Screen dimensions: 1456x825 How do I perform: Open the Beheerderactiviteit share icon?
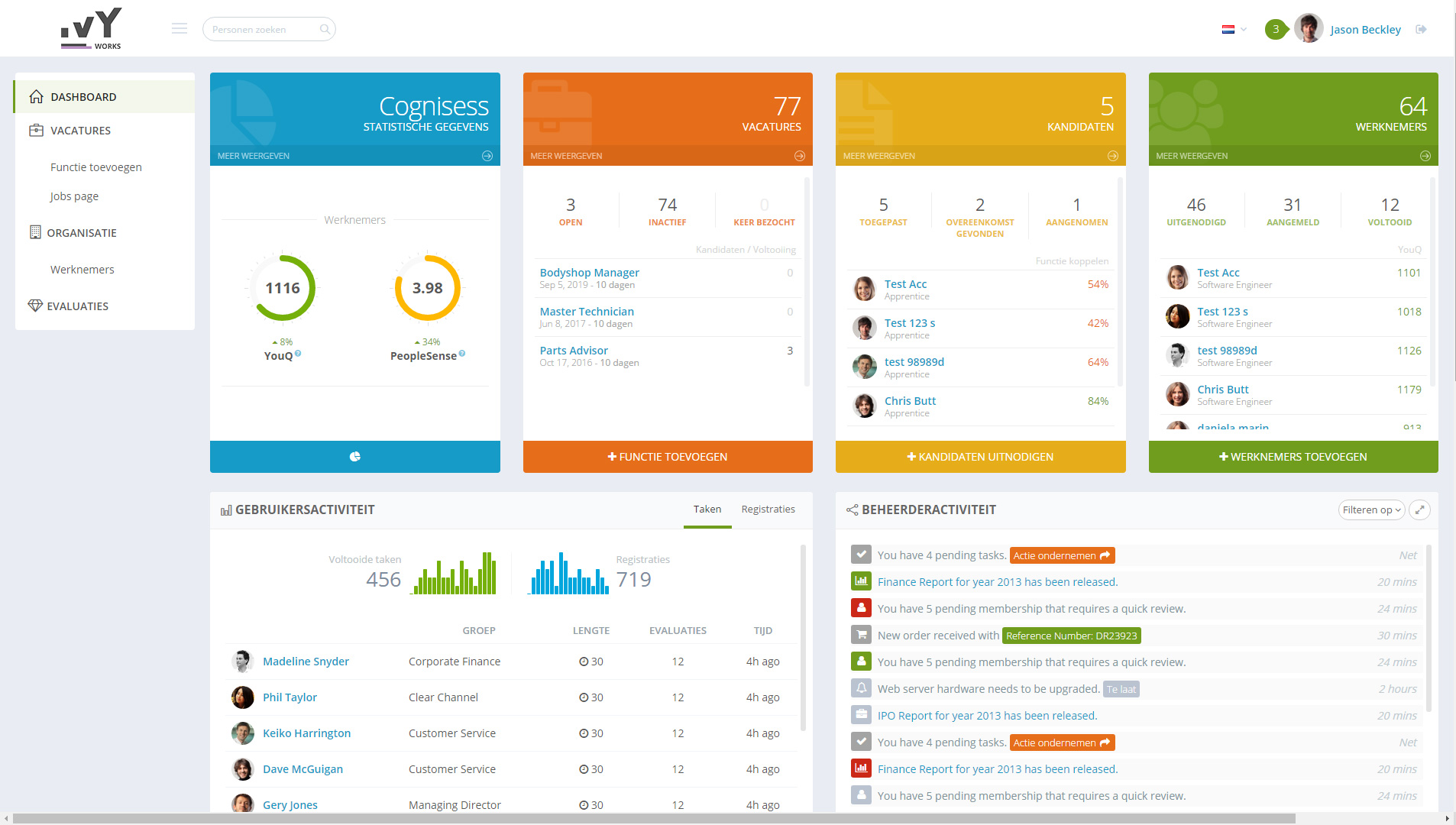point(852,510)
